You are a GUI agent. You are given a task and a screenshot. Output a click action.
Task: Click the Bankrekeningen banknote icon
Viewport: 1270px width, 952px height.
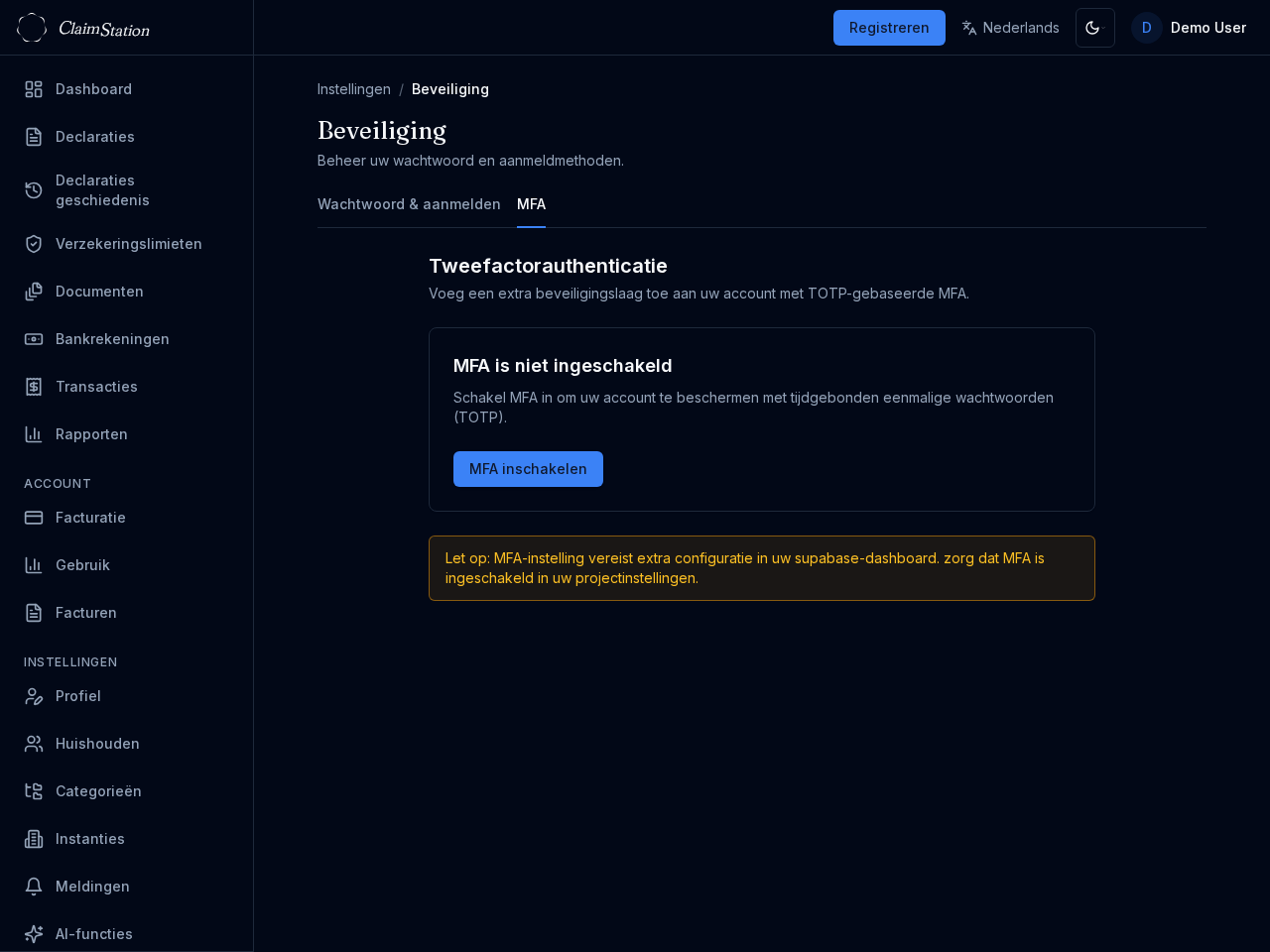[x=34, y=339]
